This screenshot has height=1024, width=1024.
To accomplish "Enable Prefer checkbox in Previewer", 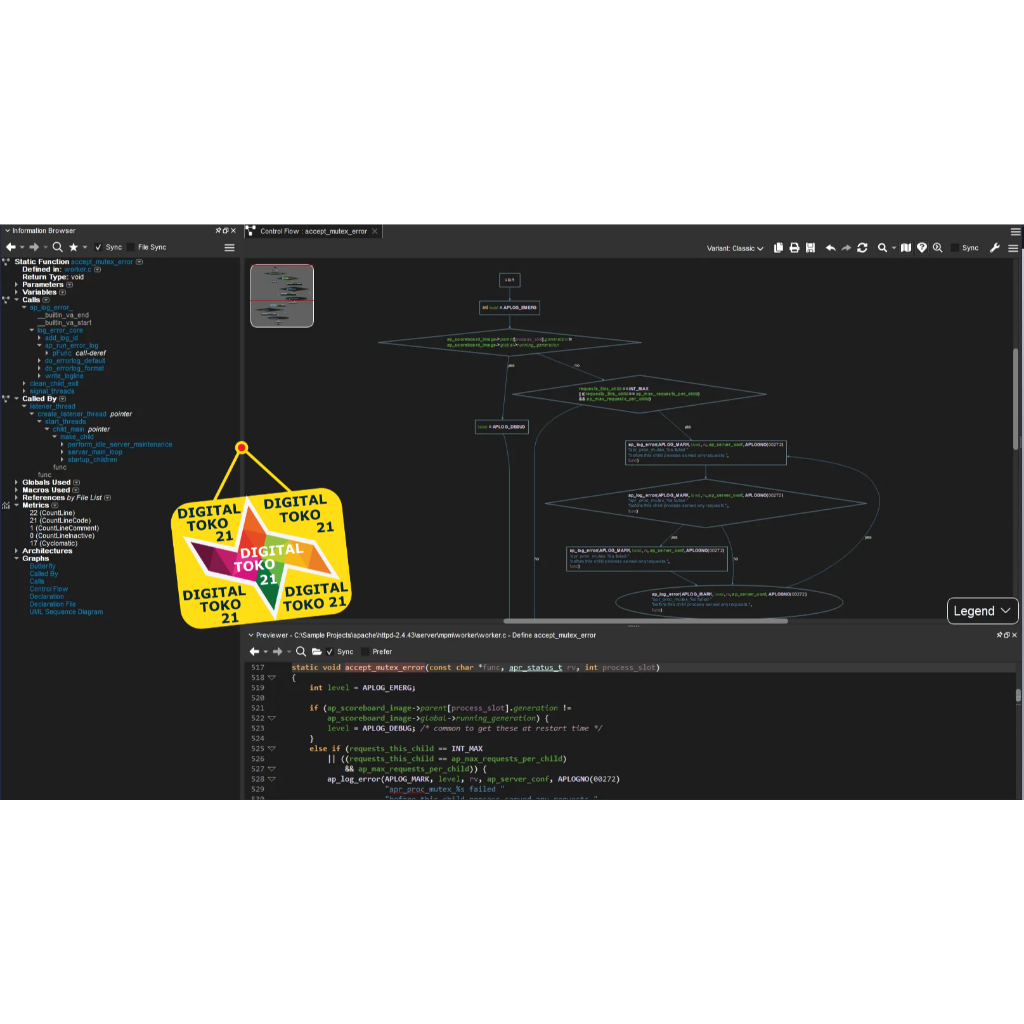I will point(365,652).
